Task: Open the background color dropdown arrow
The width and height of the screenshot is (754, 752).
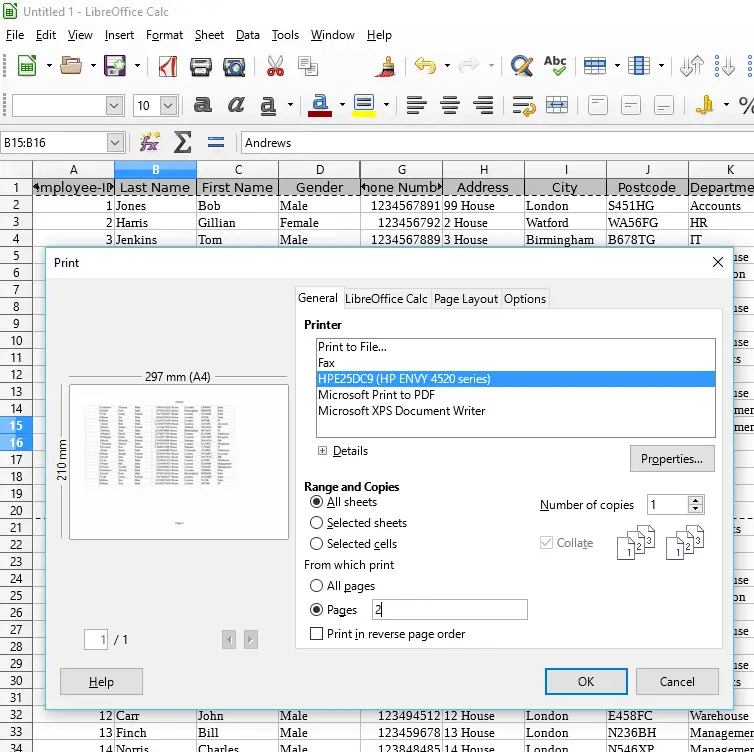Action: [x=386, y=105]
